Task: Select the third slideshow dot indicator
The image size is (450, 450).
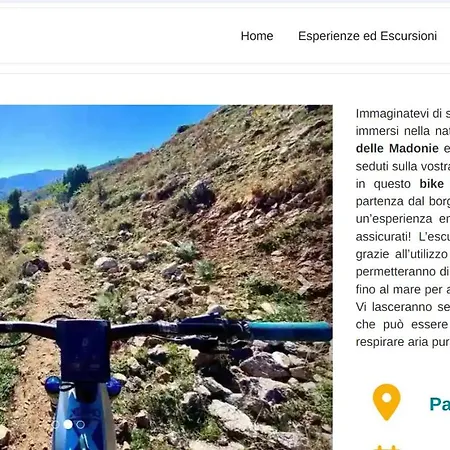Action: (80, 425)
